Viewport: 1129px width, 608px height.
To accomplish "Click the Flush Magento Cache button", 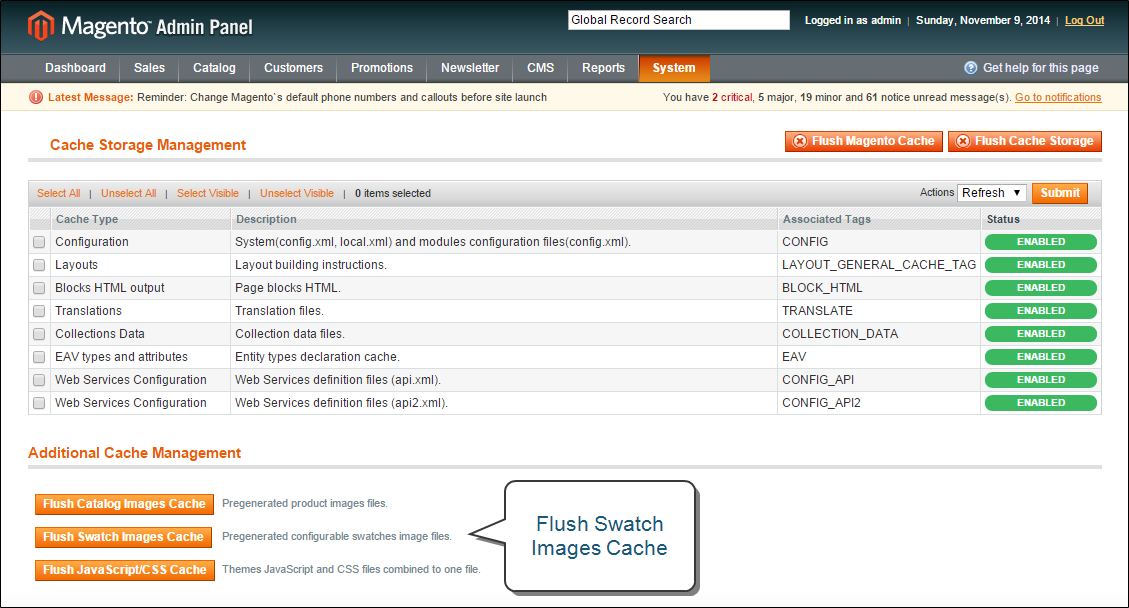I will point(863,141).
